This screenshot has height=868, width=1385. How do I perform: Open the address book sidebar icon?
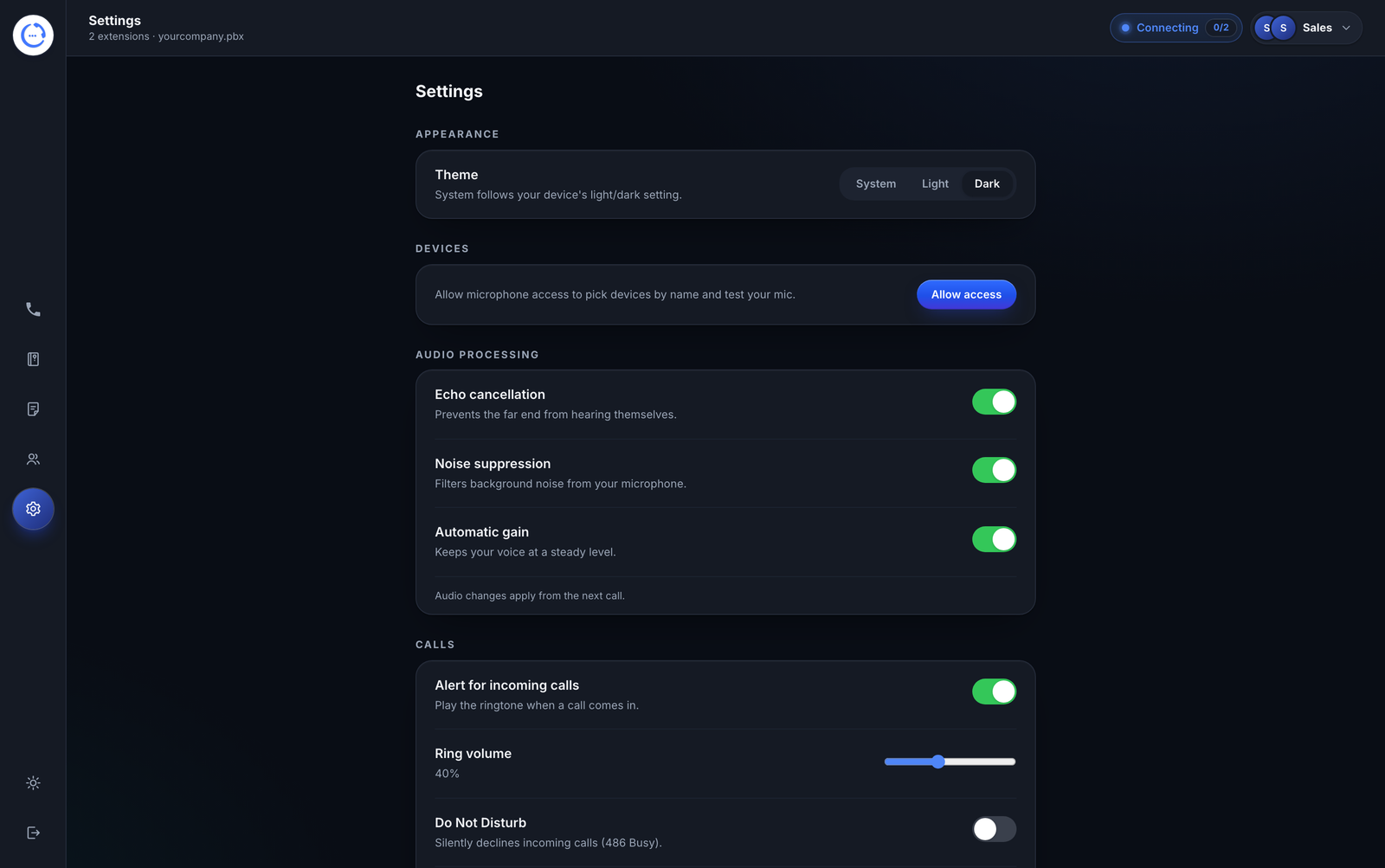pyautogui.click(x=33, y=359)
